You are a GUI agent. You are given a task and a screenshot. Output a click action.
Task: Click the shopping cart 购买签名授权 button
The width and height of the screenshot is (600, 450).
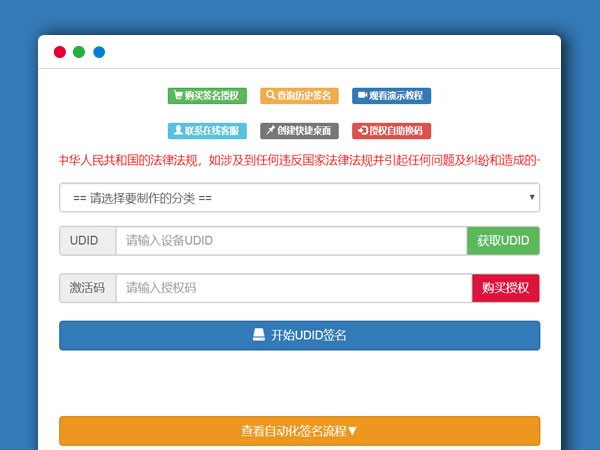206,96
